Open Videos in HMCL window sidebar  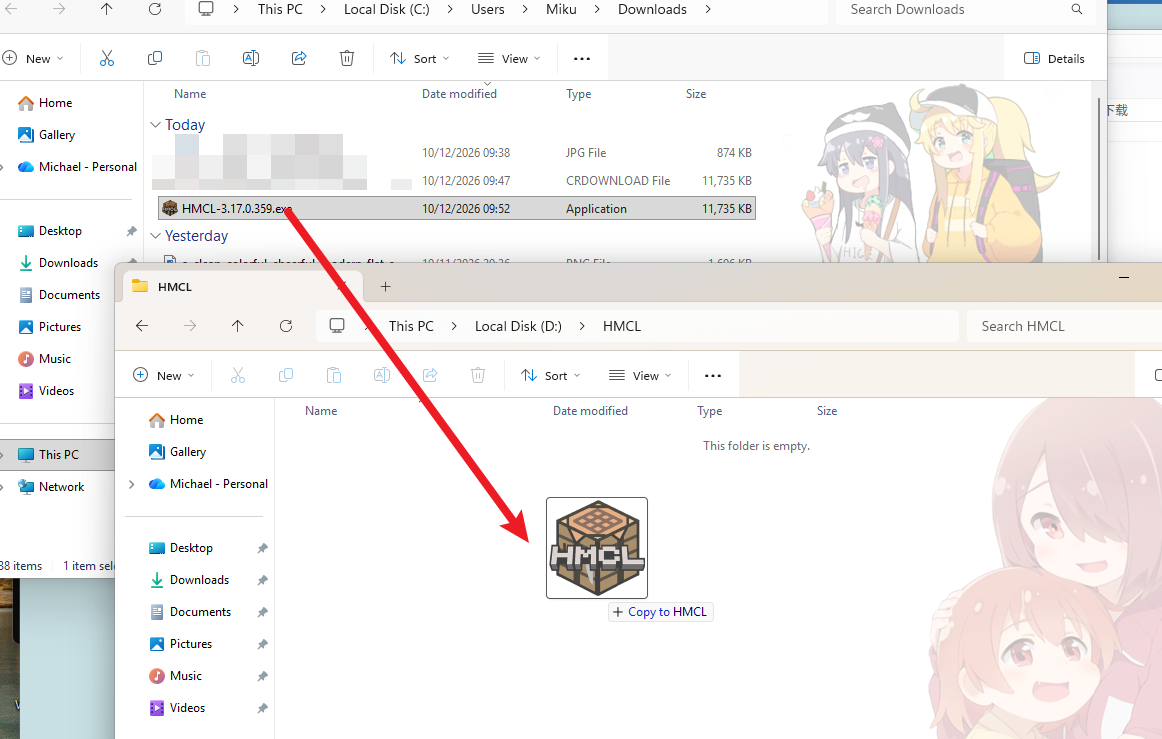pos(178,708)
